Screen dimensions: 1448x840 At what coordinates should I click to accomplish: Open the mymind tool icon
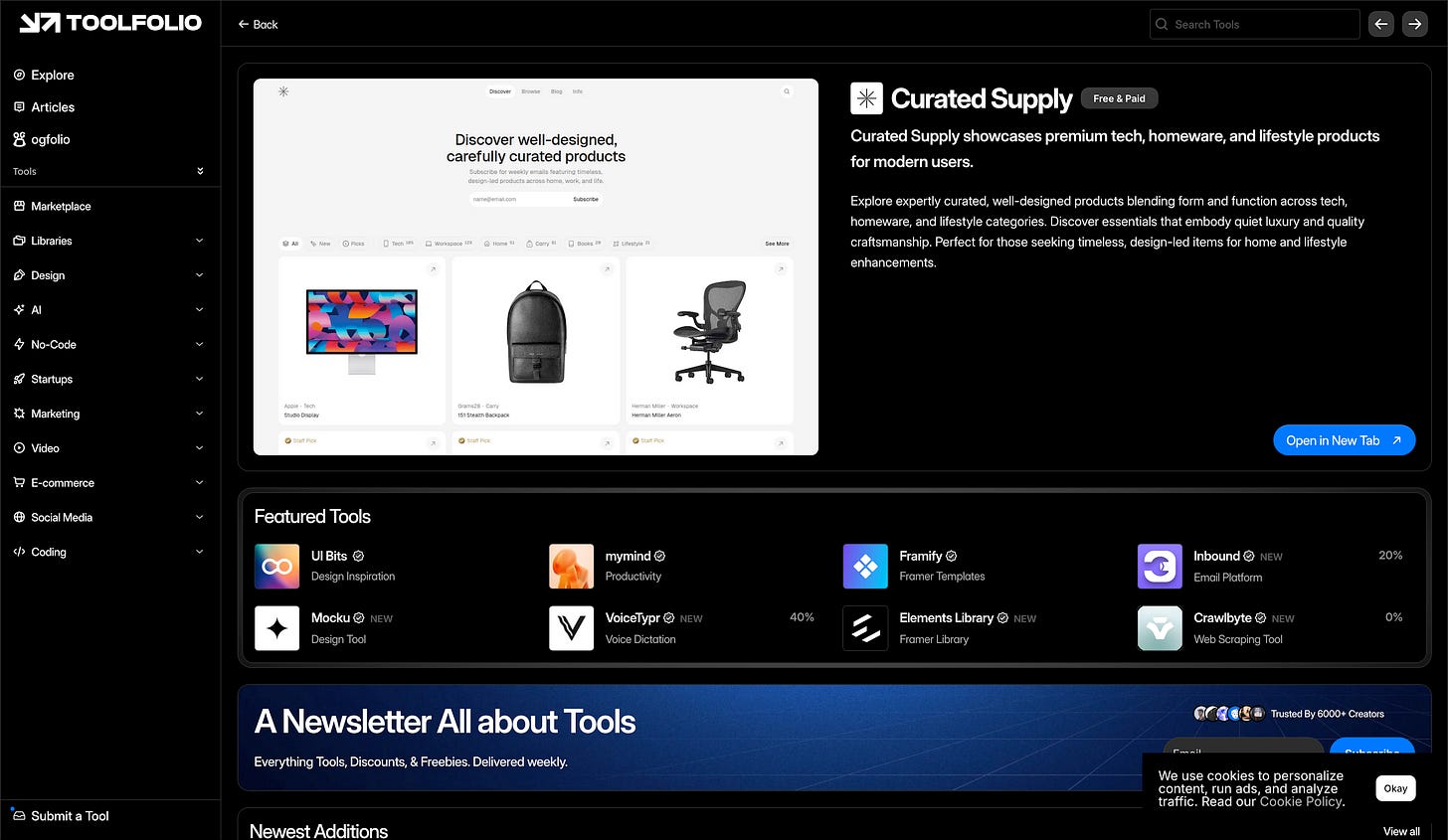tap(571, 566)
